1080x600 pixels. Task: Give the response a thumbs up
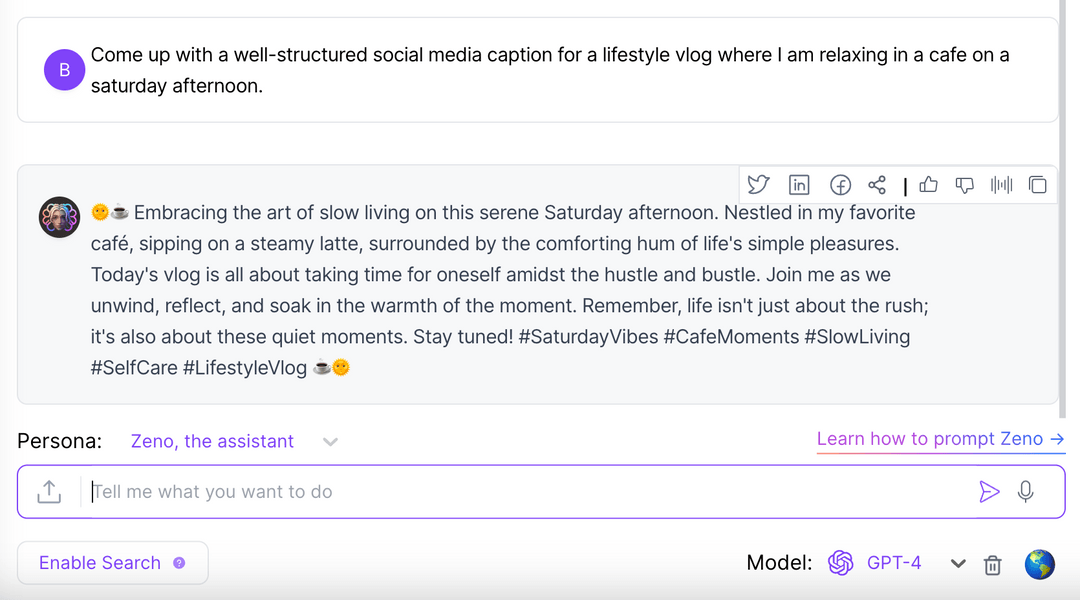(928, 184)
